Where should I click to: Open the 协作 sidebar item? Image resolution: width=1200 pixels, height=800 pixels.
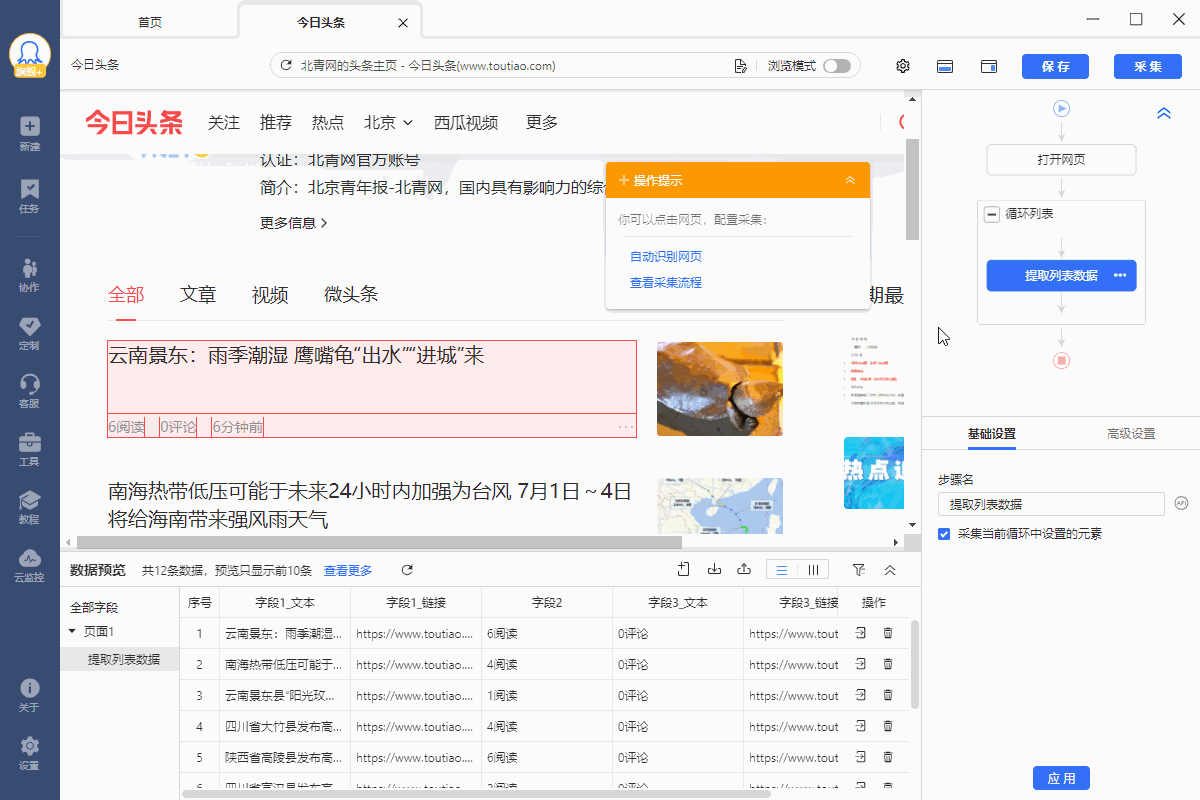click(x=29, y=275)
